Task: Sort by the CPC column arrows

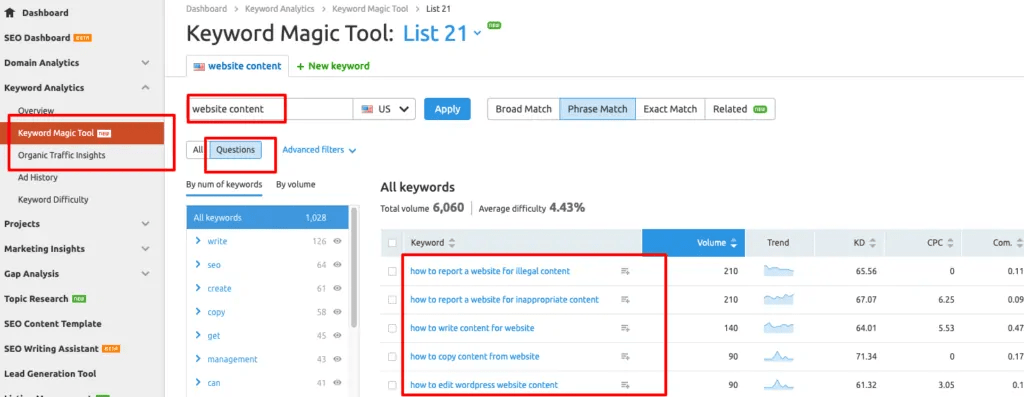Action: pyautogui.click(x=950, y=243)
